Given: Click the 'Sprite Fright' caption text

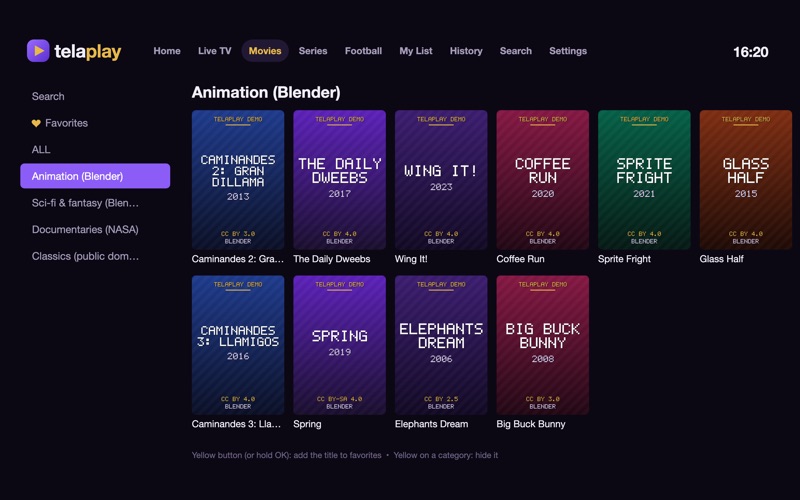Looking at the screenshot, I should click(624, 259).
